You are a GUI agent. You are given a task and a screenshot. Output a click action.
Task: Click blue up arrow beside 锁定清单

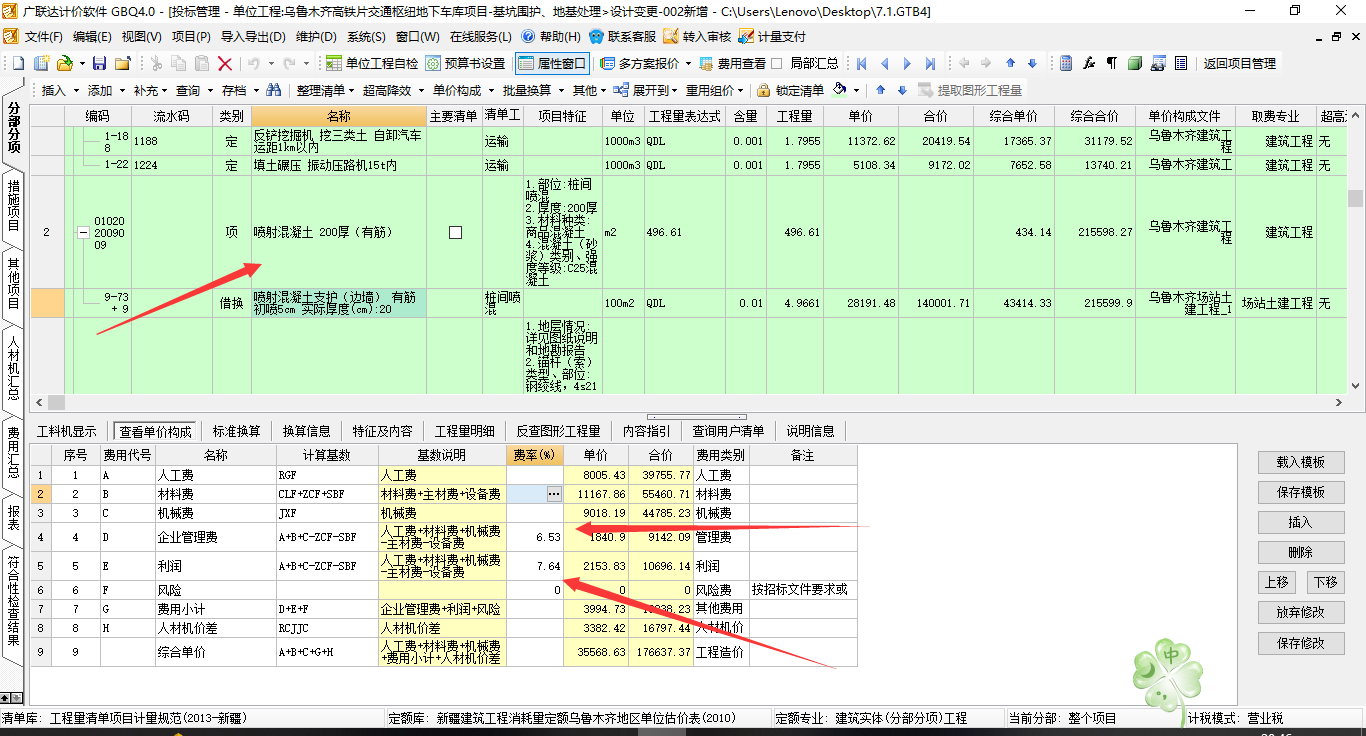click(881, 90)
